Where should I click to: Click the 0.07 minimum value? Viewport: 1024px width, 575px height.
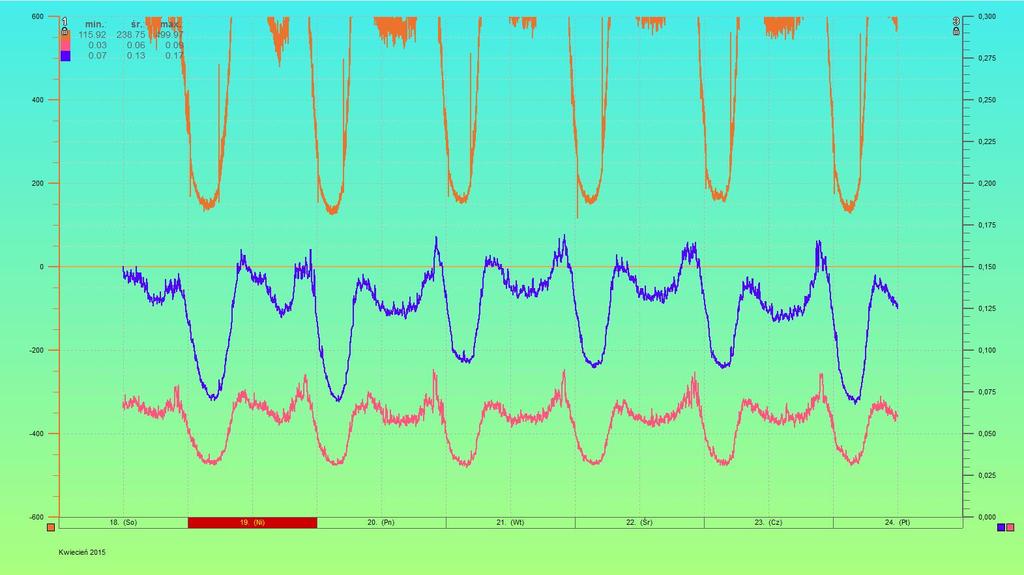(x=97, y=56)
